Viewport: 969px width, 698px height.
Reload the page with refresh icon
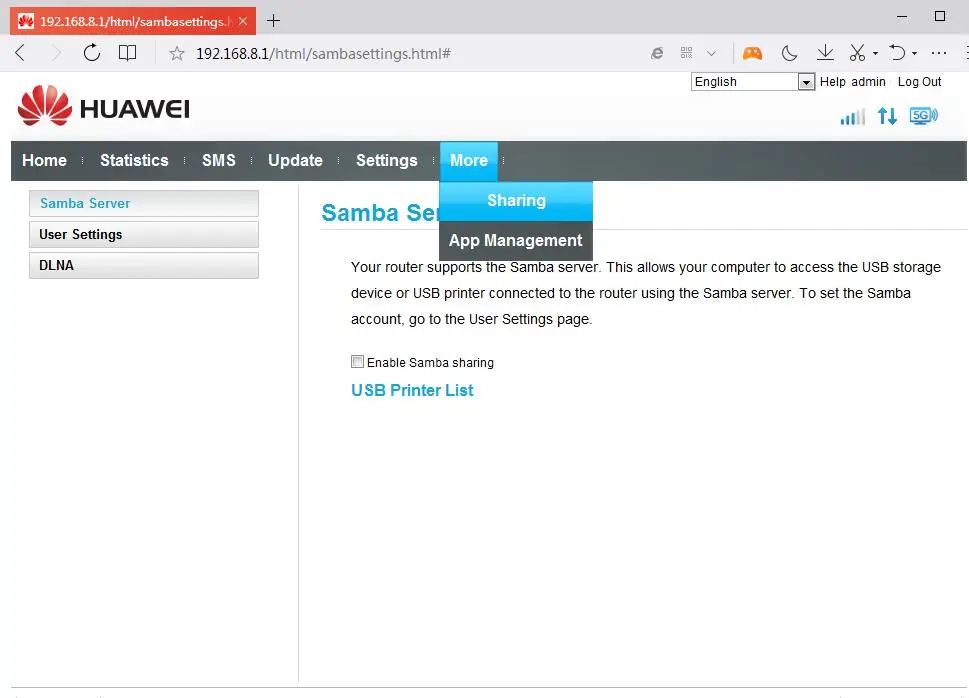pyautogui.click(x=91, y=53)
